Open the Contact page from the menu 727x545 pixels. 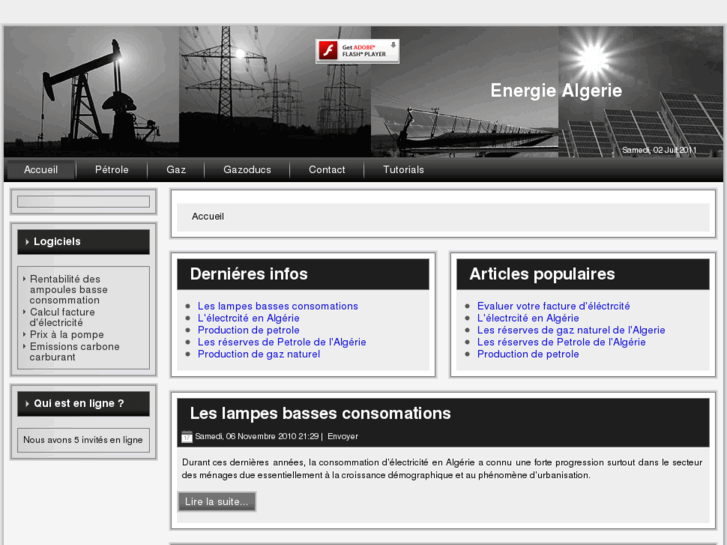click(x=327, y=170)
